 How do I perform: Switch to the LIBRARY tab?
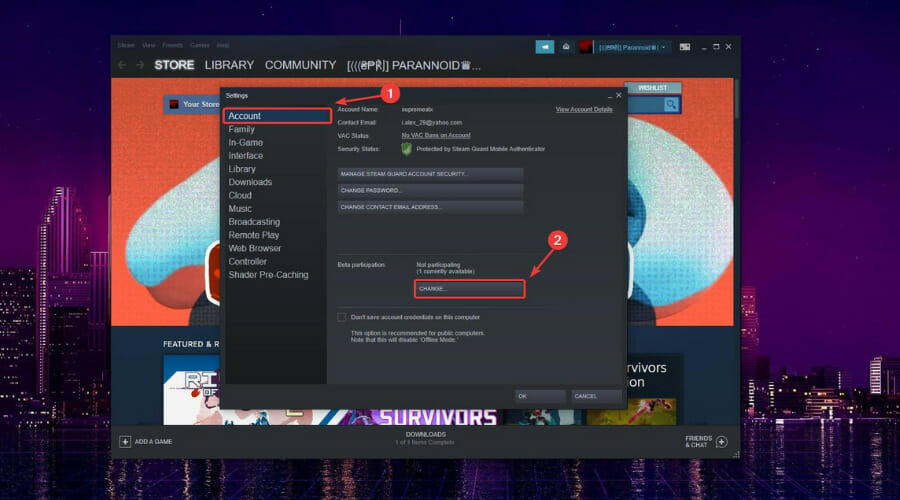coord(229,65)
